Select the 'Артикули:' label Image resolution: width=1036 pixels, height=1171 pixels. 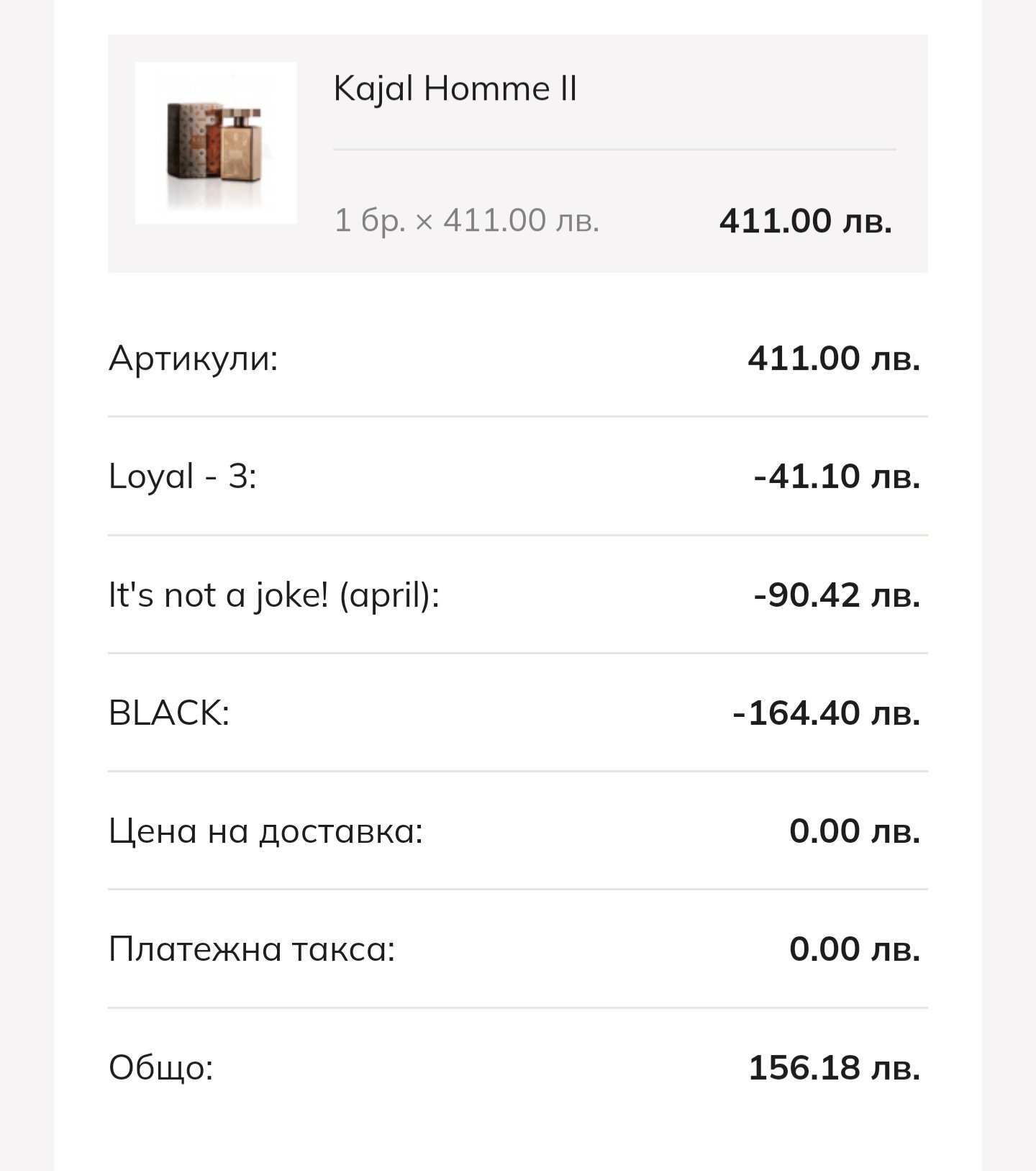point(193,358)
